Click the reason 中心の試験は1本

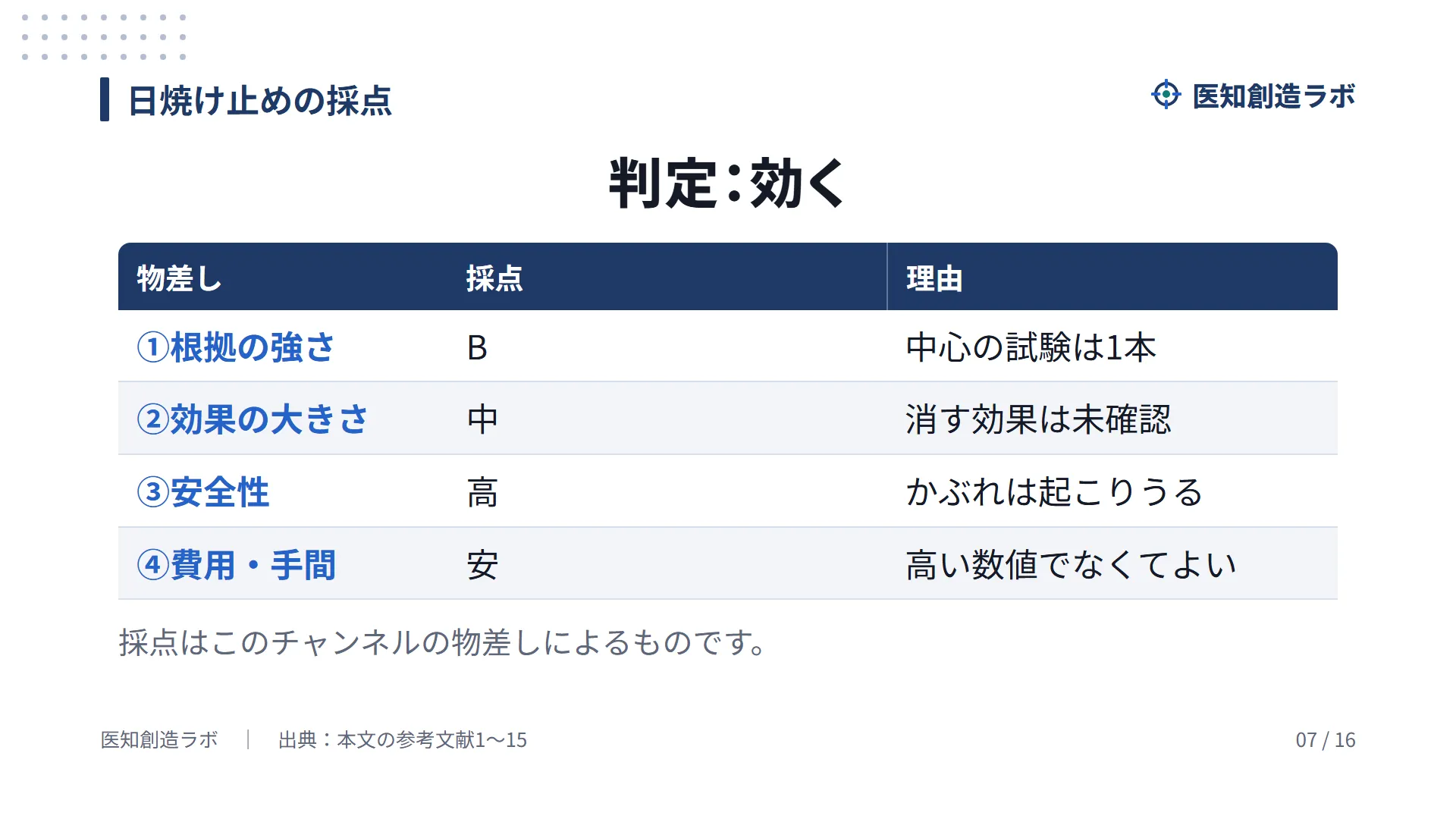click(x=1031, y=347)
